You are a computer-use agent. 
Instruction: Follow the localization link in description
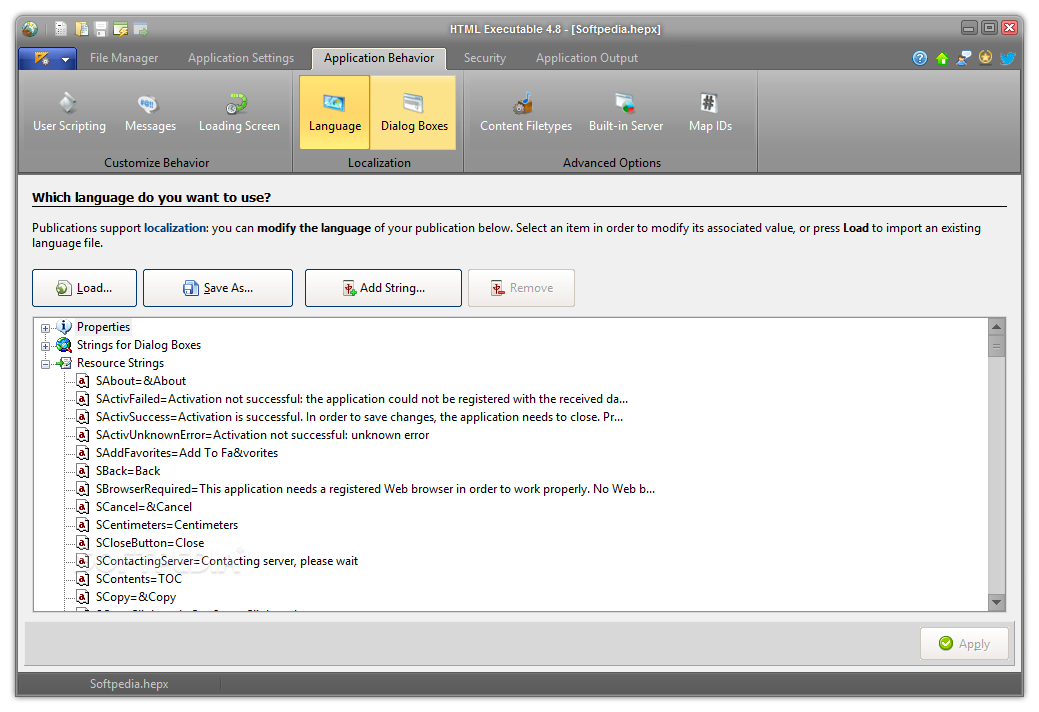[176, 228]
